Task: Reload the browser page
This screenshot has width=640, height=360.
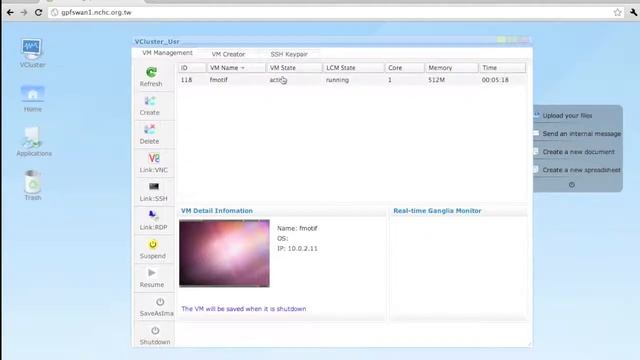Action: pos(38,12)
